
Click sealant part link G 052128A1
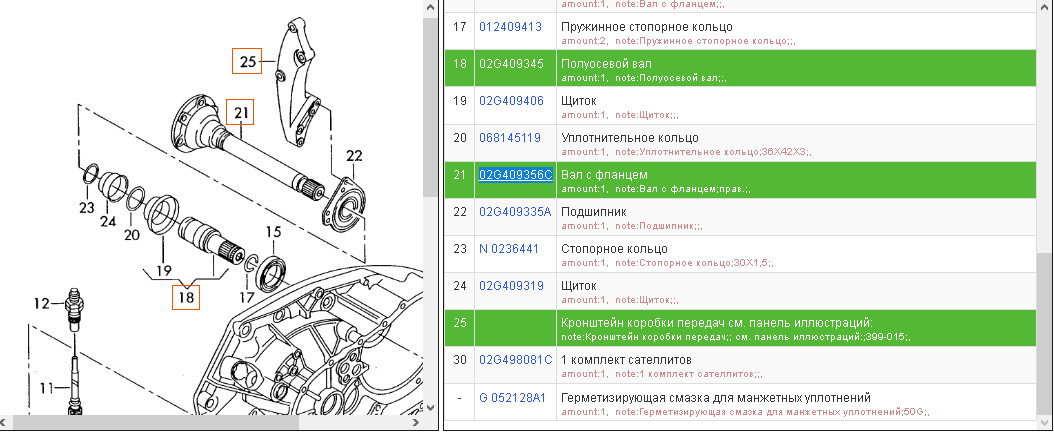[512, 398]
